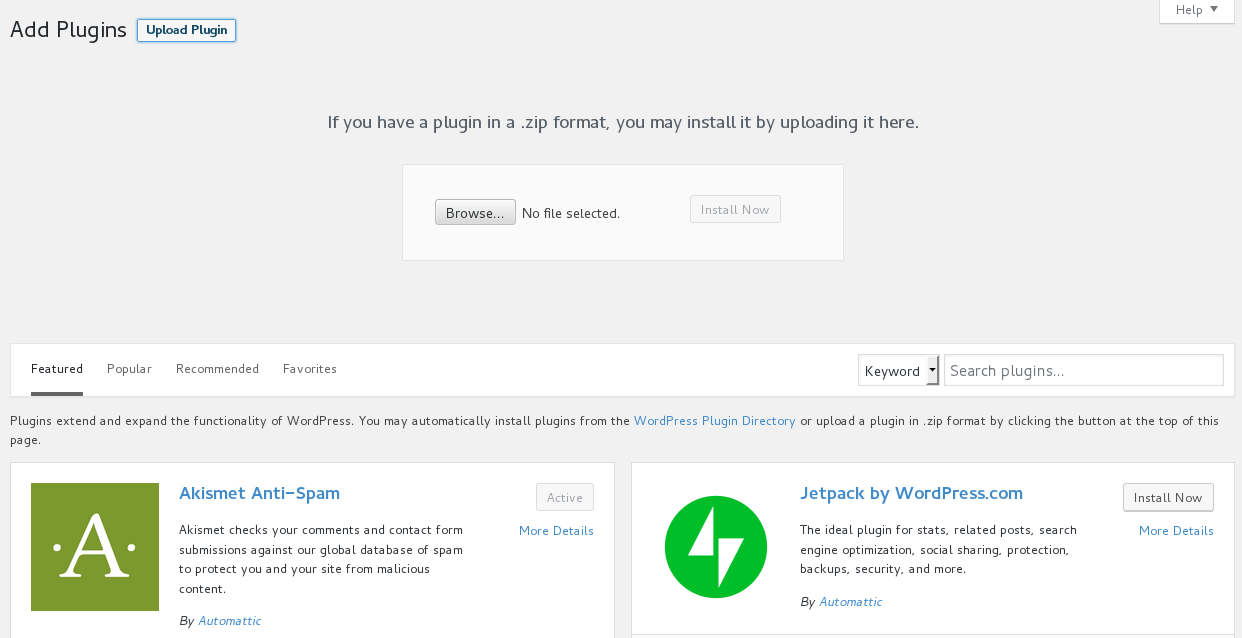This screenshot has height=638, width=1242.
Task: Click the Automattic link under Jetpack
Action: tap(850, 601)
